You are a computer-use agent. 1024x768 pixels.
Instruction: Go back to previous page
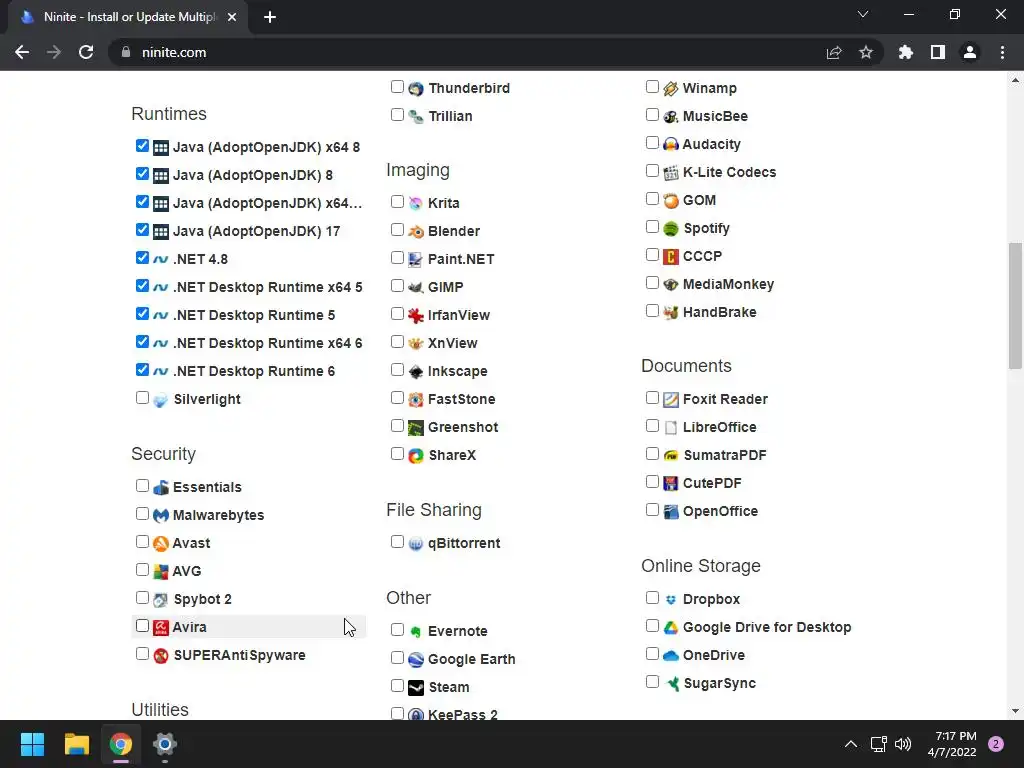[x=22, y=52]
